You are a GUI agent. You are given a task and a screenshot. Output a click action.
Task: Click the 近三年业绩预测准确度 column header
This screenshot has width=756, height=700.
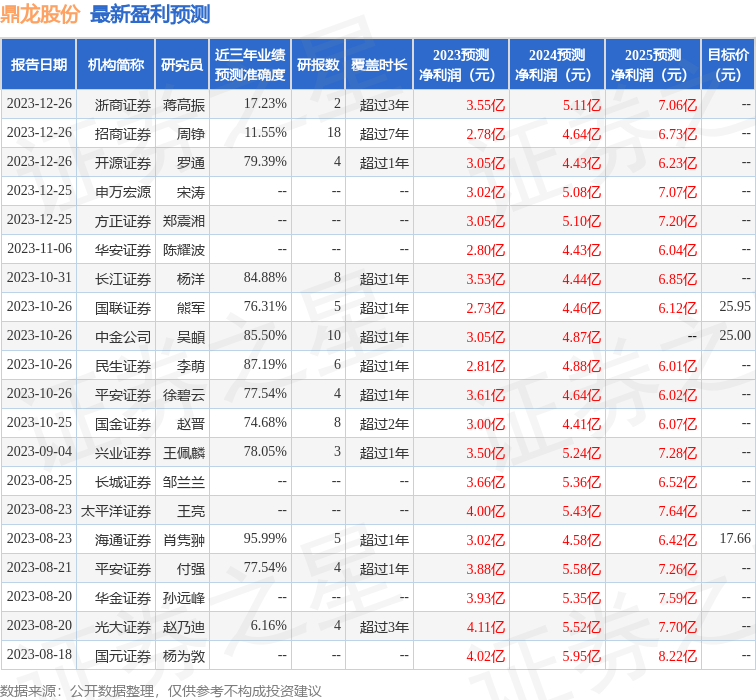(x=250, y=65)
